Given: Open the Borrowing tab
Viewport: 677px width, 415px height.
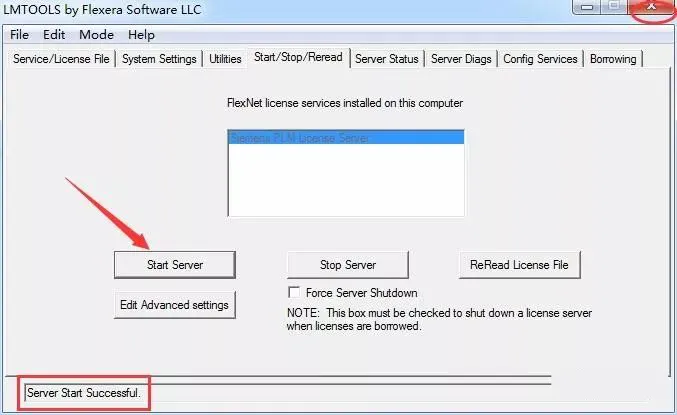Looking at the screenshot, I should coord(613,59).
